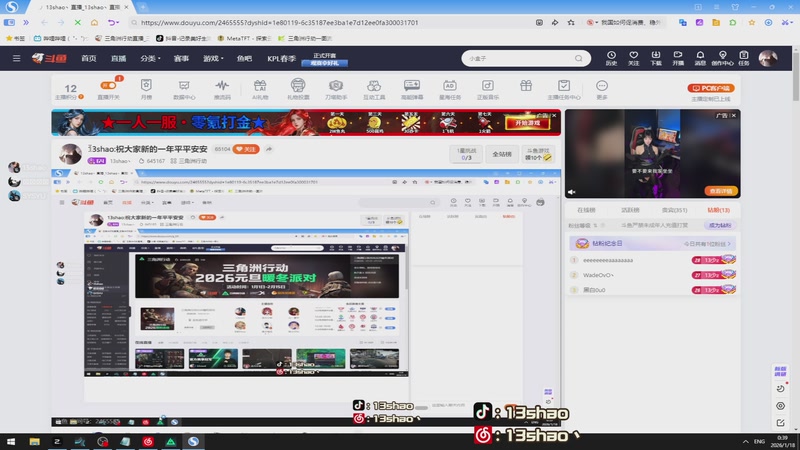Click the Douyu logo in navbar
This screenshot has width=800, height=450.
49,58
